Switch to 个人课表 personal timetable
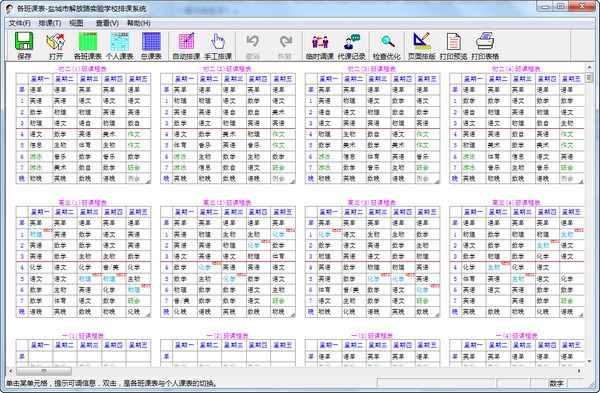The height and width of the screenshot is (393, 600). pos(119,46)
